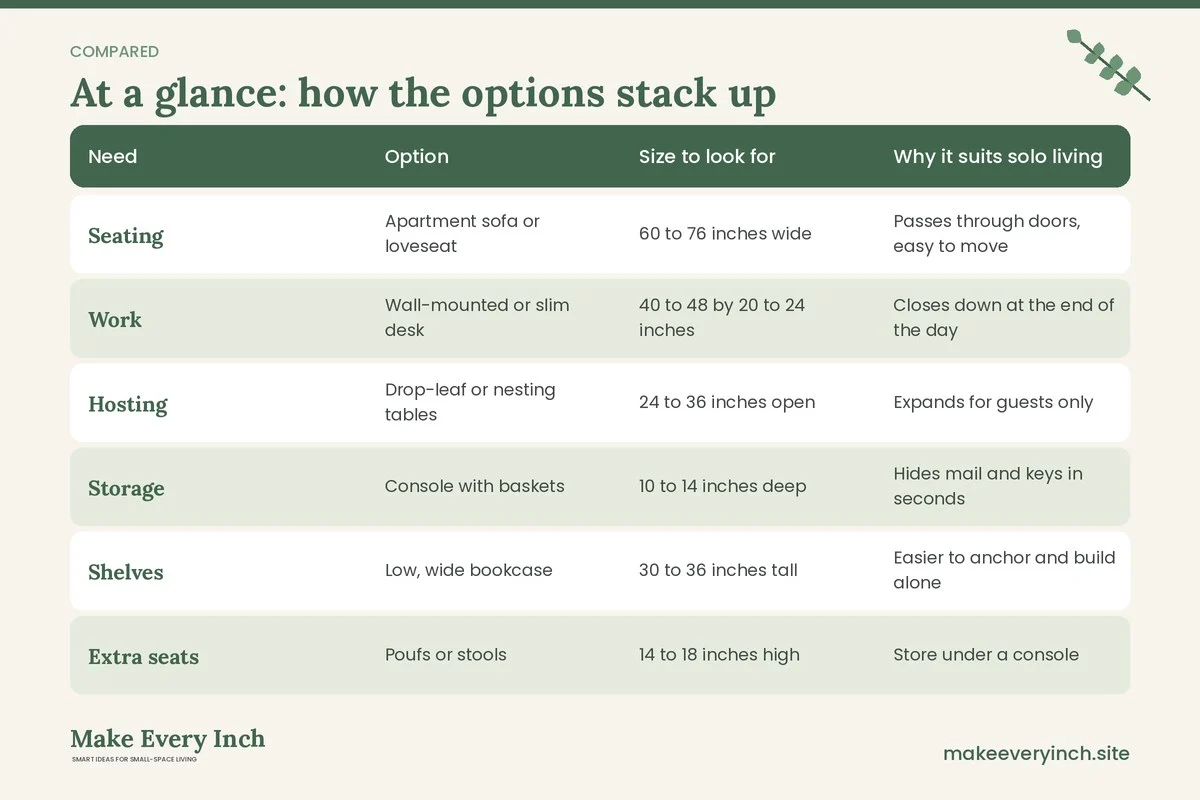The width and height of the screenshot is (1200, 800).
Task: Select the Need column header
Action: click(x=113, y=156)
